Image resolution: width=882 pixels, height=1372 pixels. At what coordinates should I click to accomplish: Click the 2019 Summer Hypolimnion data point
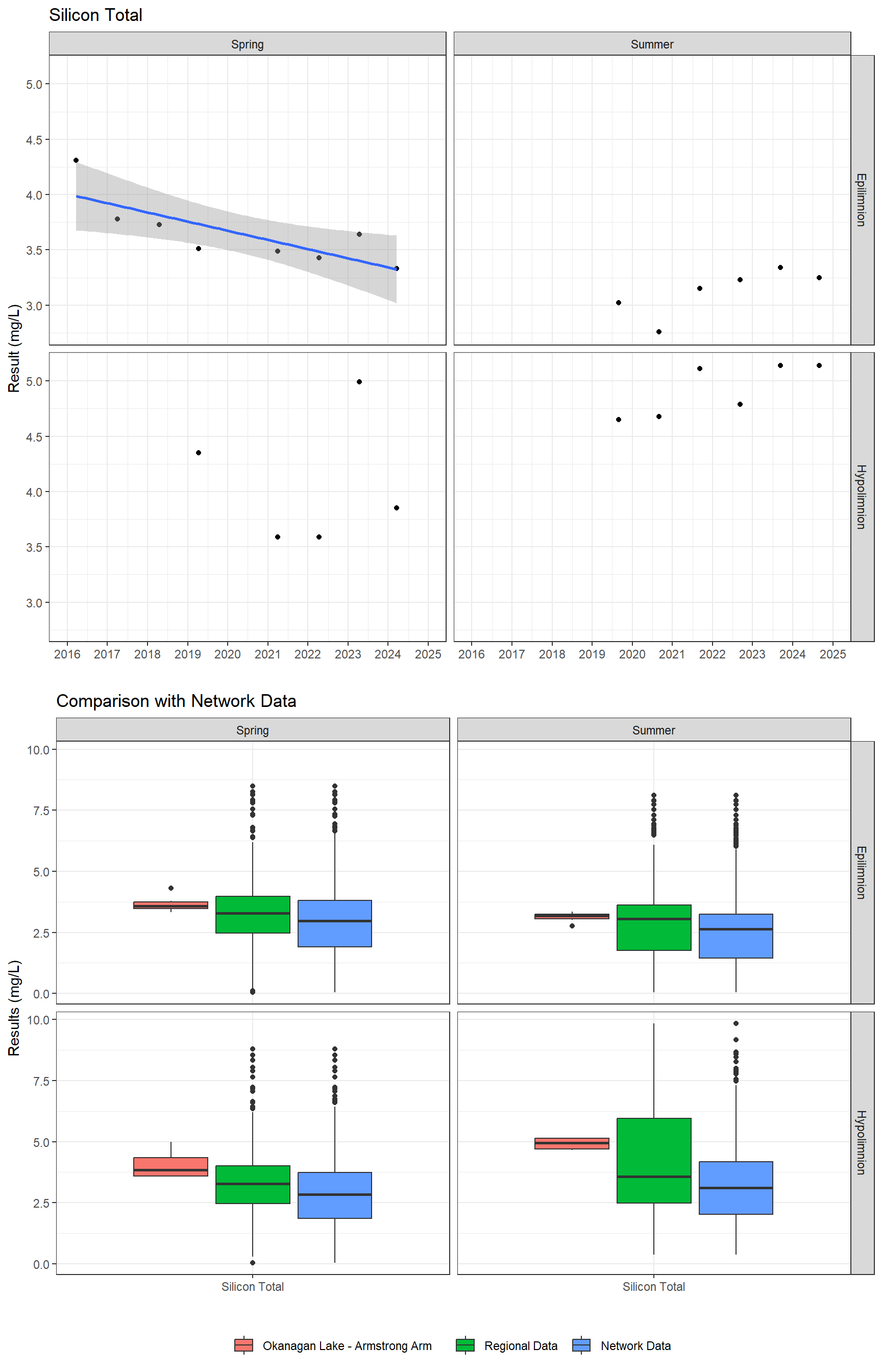619,420
